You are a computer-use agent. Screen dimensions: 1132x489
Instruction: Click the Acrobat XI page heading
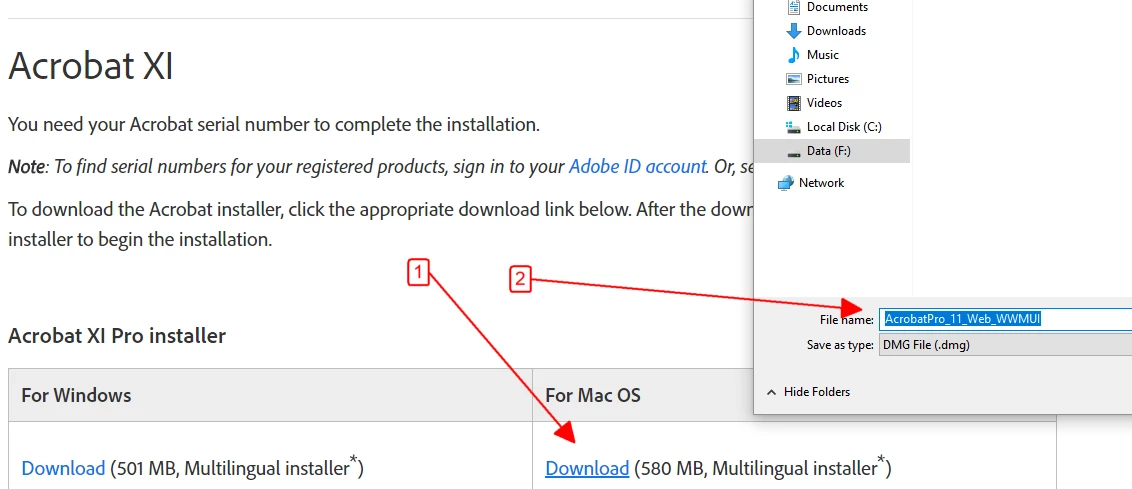point(90,66)
